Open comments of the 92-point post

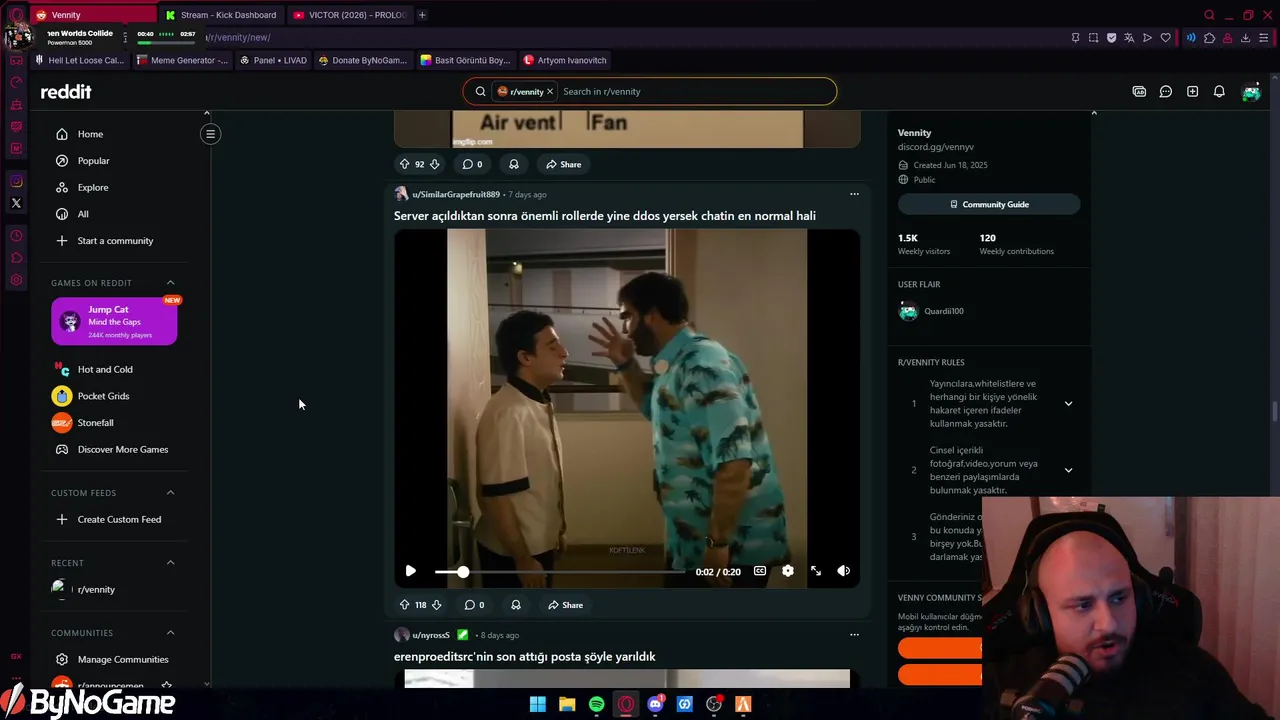(472, 164)
